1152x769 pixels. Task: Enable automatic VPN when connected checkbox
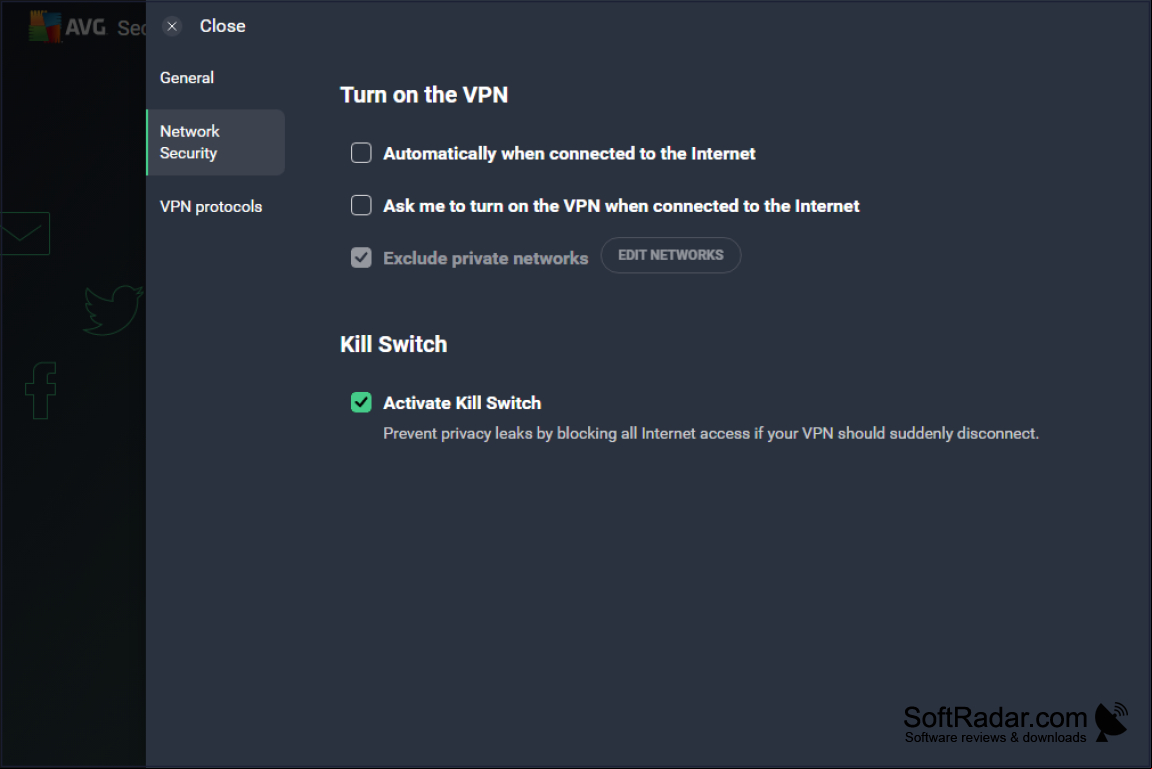tap(361, 153)
